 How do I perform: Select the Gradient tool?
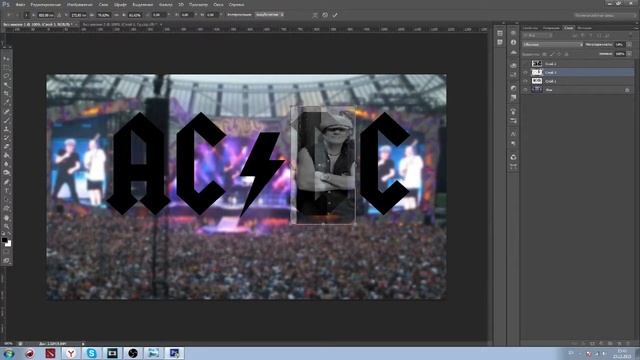(x=6, y=156)
